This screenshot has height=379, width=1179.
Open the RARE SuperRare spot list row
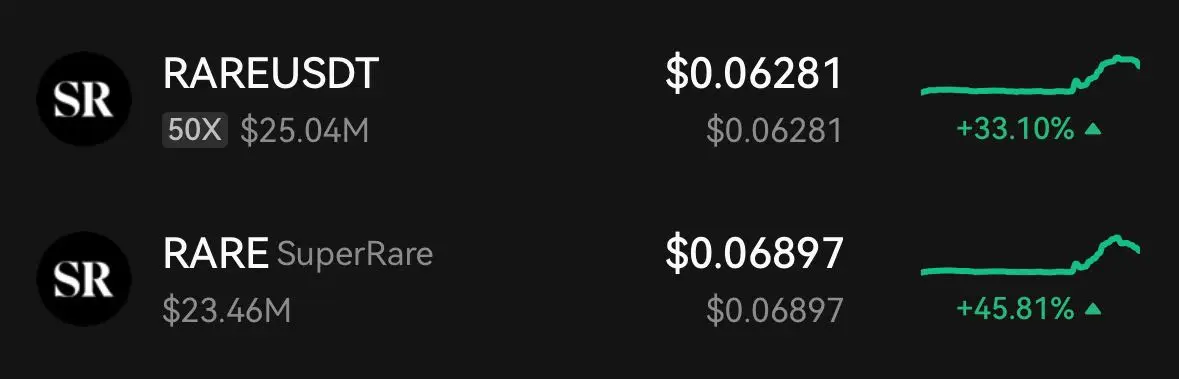[590, 279]
